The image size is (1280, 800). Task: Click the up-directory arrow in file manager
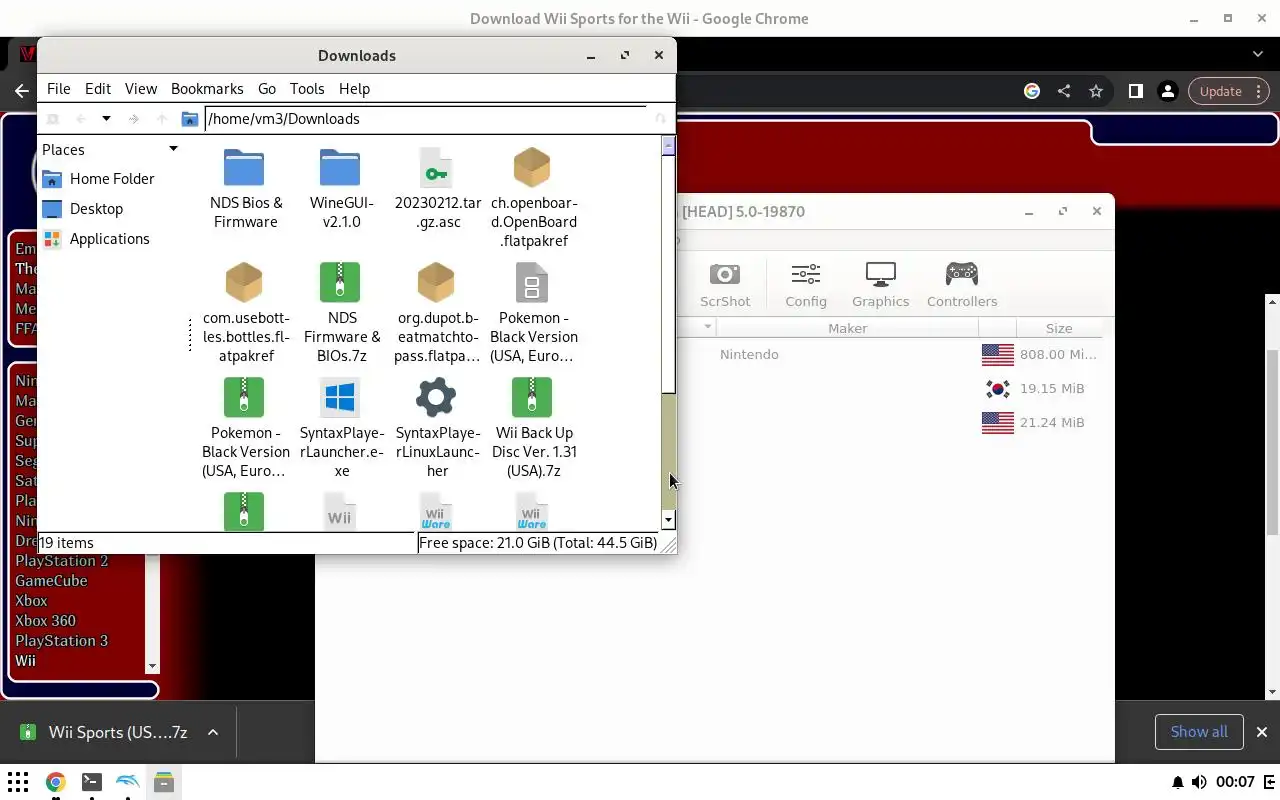coord(161,119)
